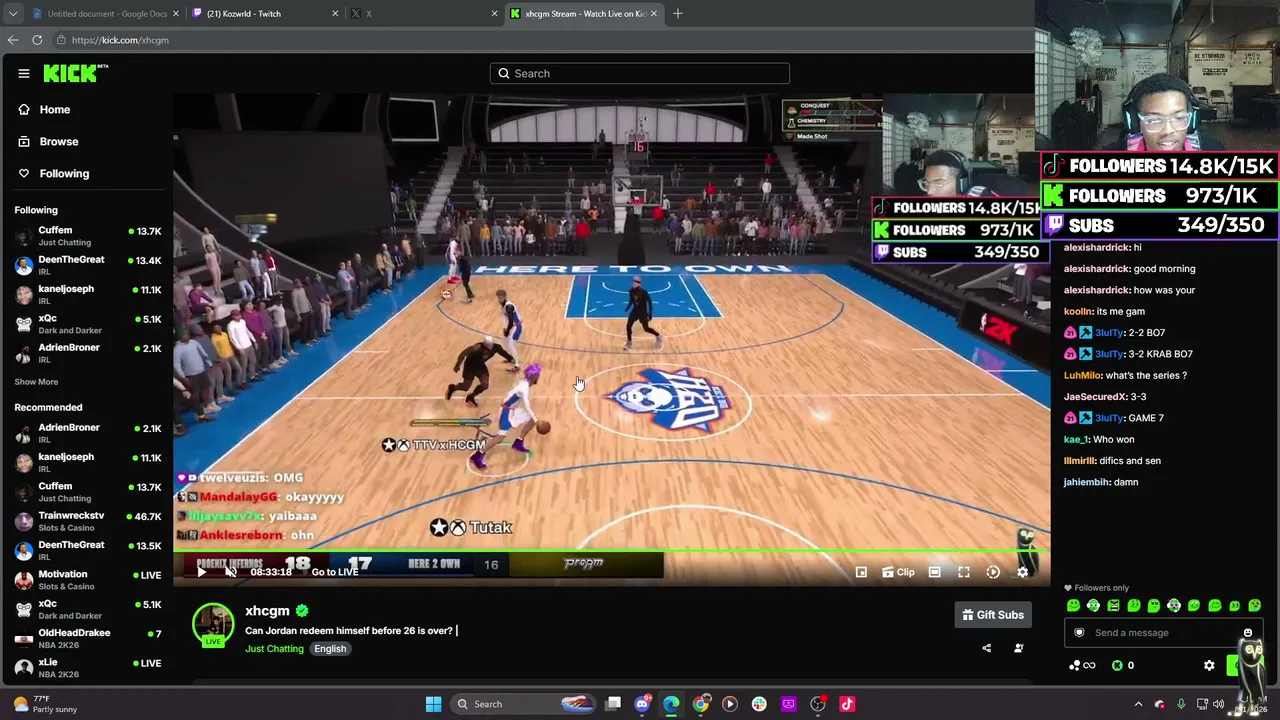This screenshot has width=1280, height=720.
Task: Open Trainwreckstv in Recommended list
Action: point(88,521)
